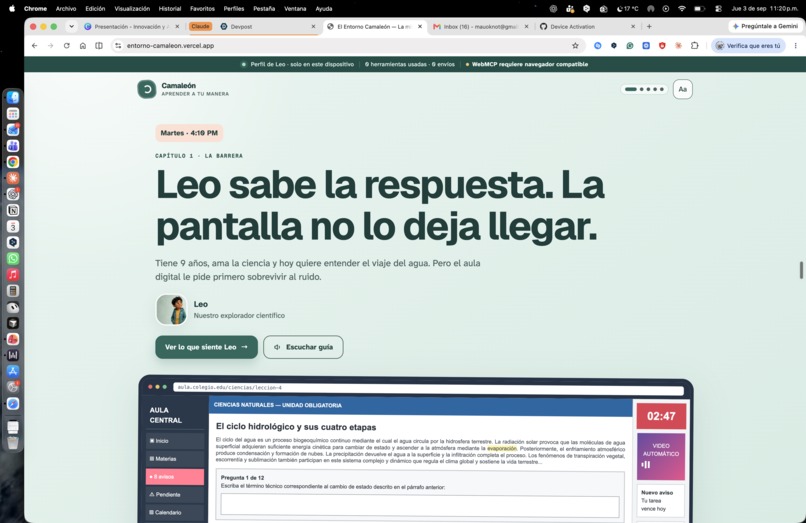Open the Perfiles menu

pos(233,9)
